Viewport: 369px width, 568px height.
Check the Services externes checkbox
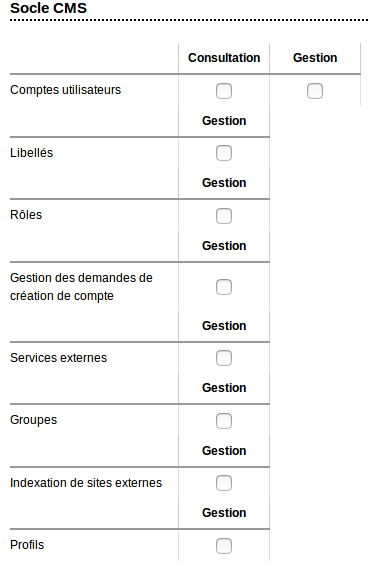coord(224,358)
